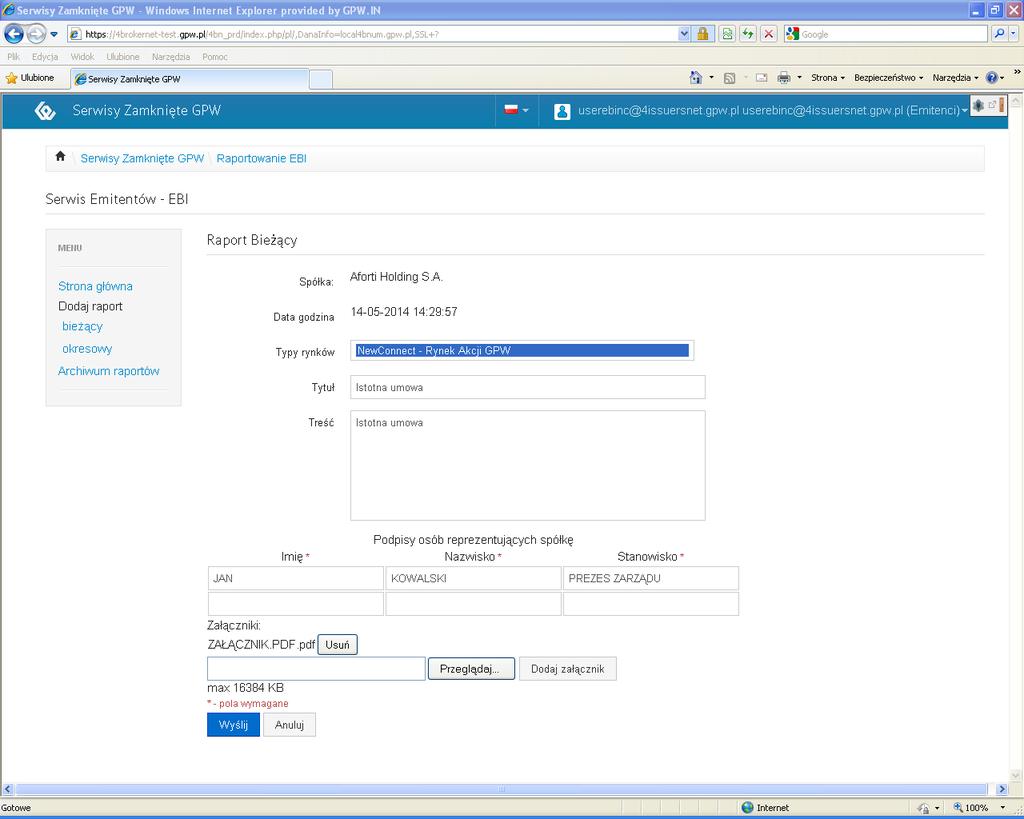Click the horizontal scrollbar left arrow
Viewport: 1024px width, 819px height.
tap(8, 789)
